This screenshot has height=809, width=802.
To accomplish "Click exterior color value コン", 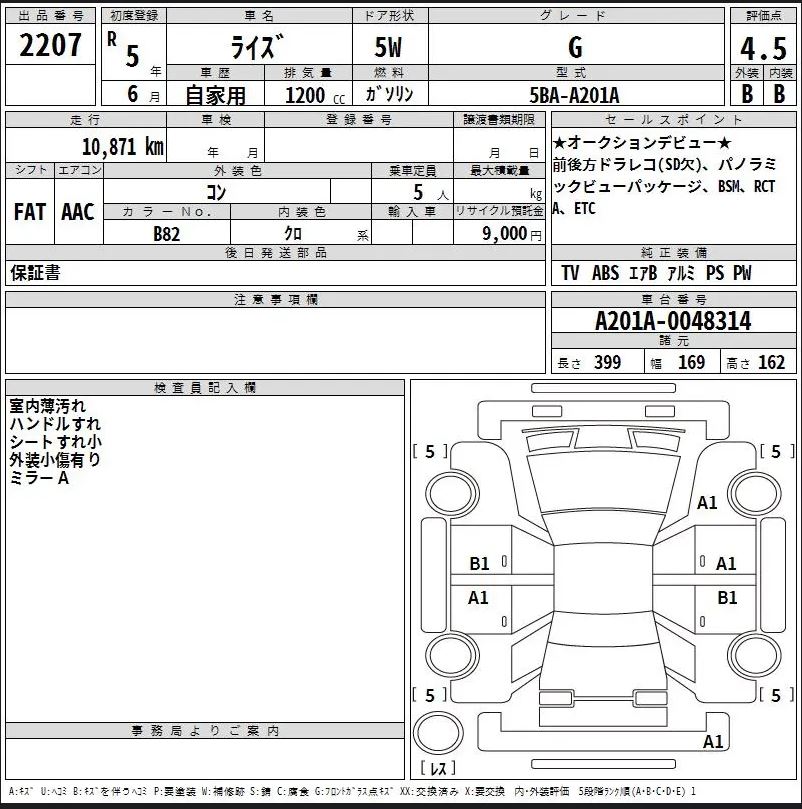I will (x=216, y=192).
